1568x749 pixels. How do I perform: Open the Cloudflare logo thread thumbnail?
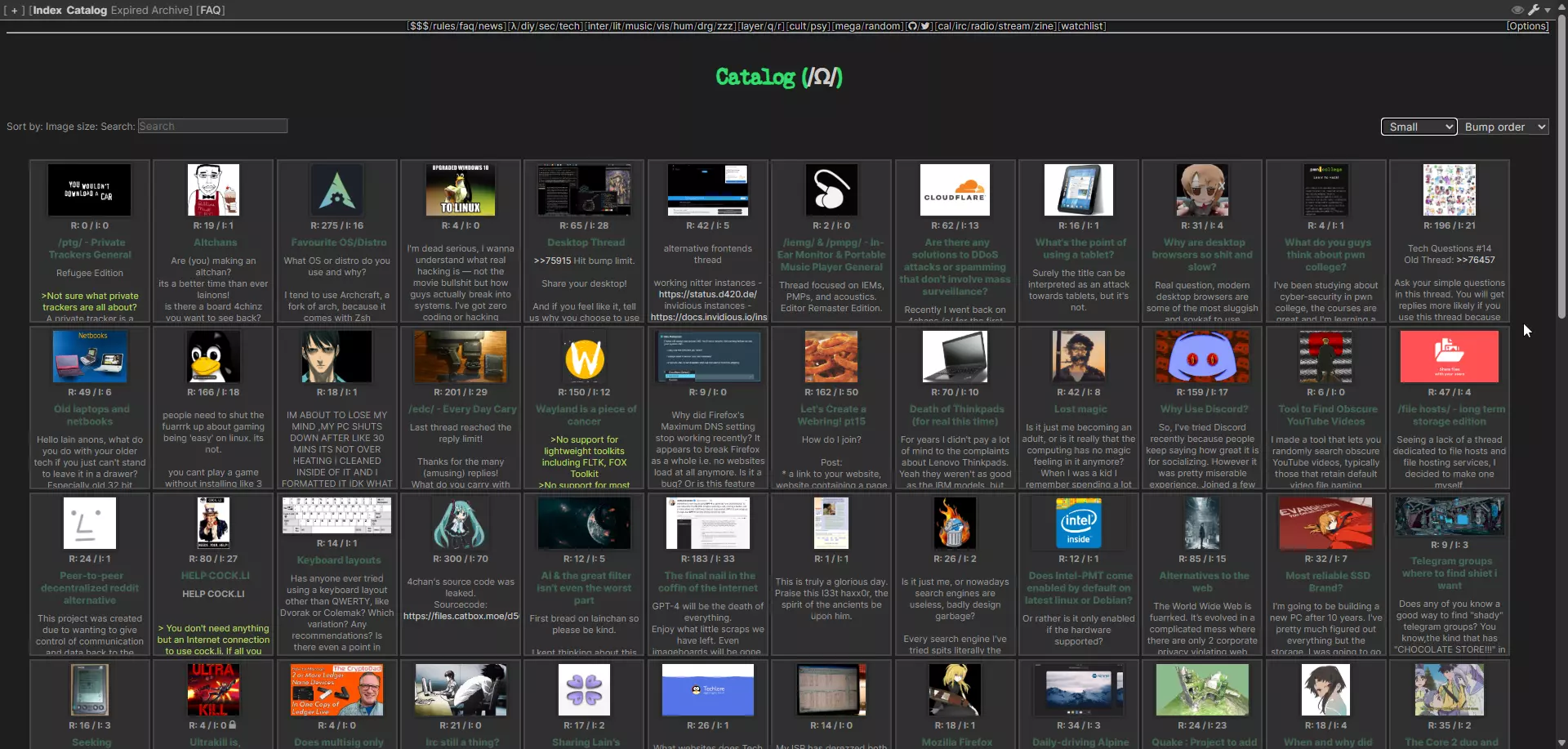pyautogui.click(x=955, y=189)
